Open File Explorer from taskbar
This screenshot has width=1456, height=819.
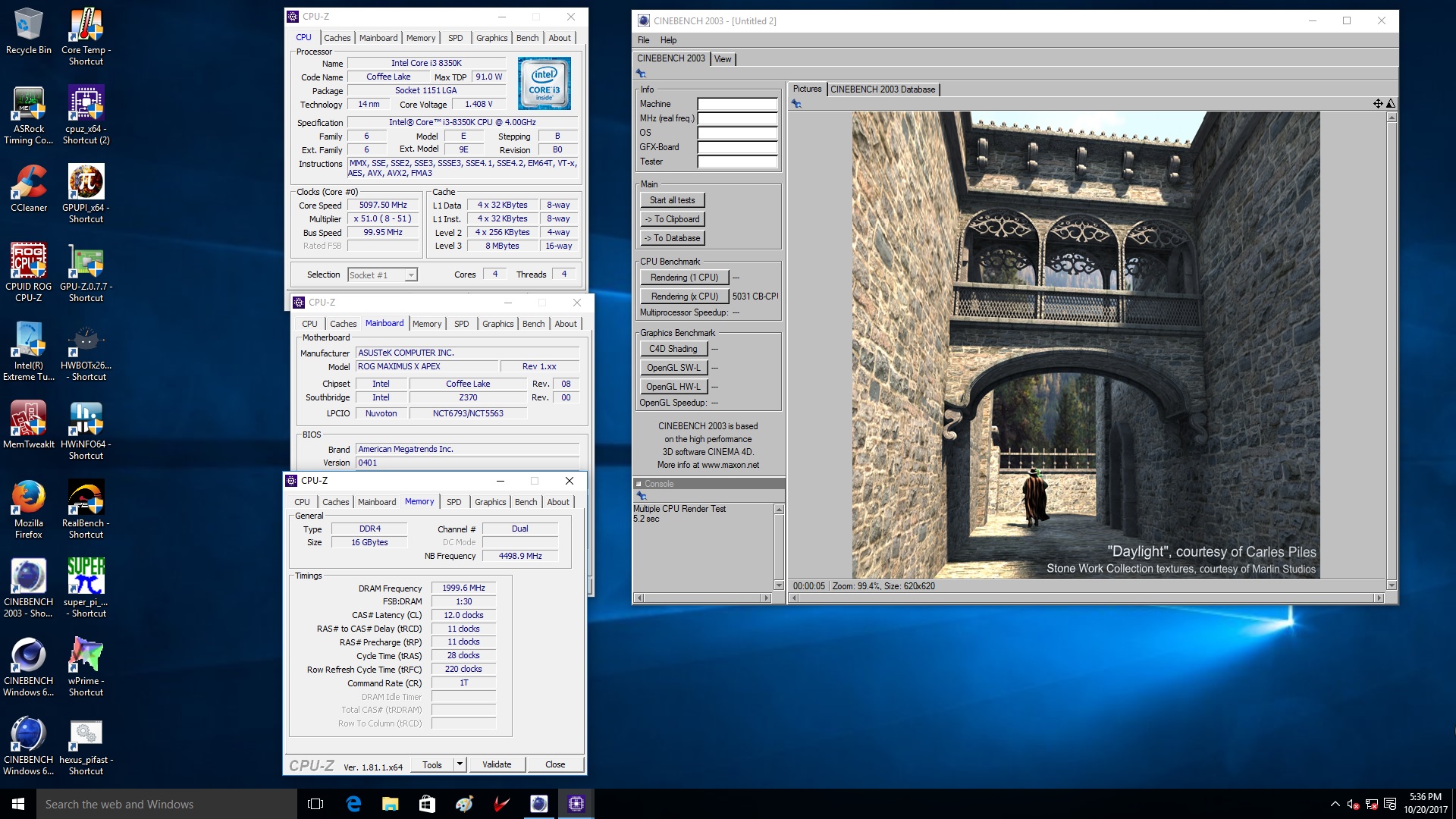(x=390, y=804)
